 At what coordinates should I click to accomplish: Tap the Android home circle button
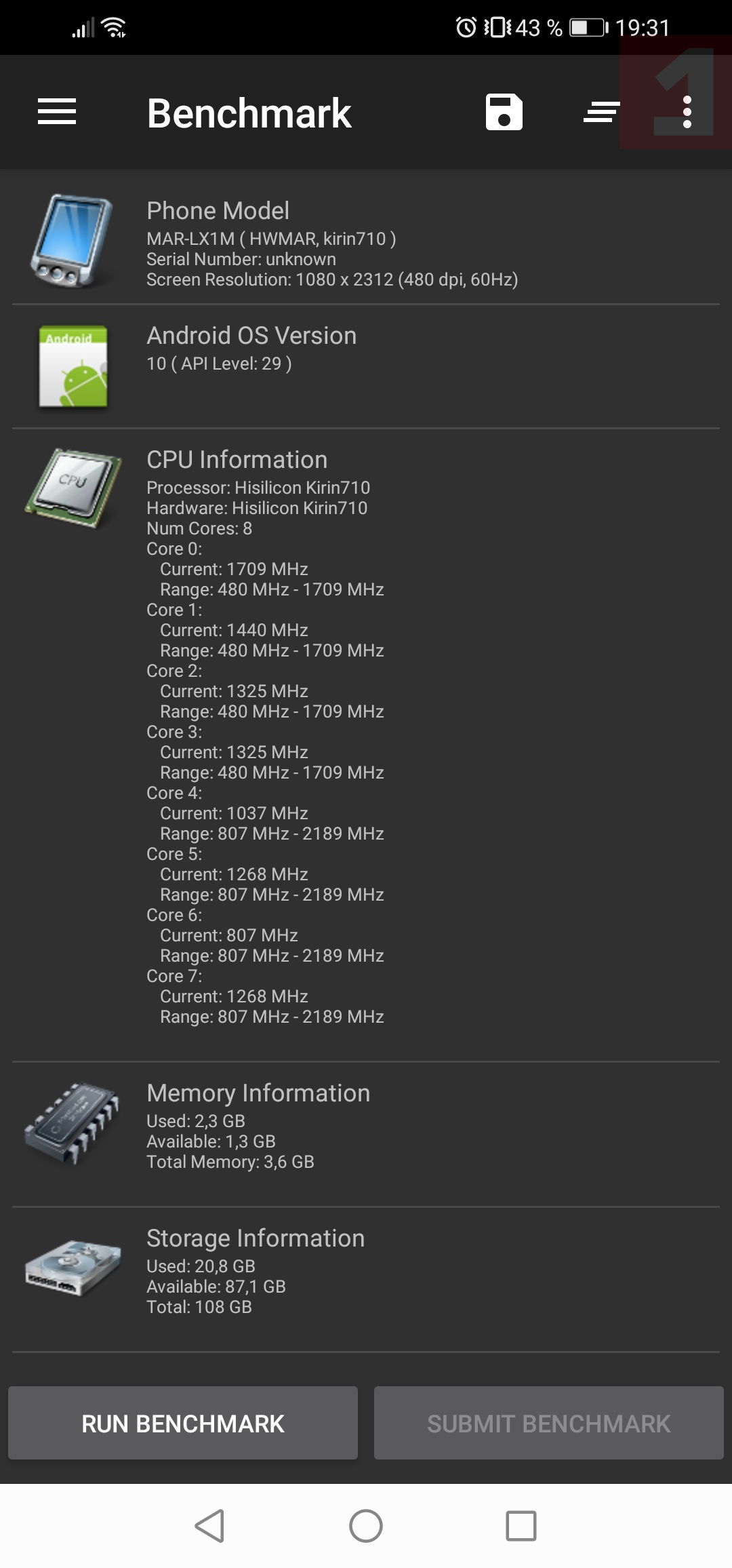[x=366, y=1526]
